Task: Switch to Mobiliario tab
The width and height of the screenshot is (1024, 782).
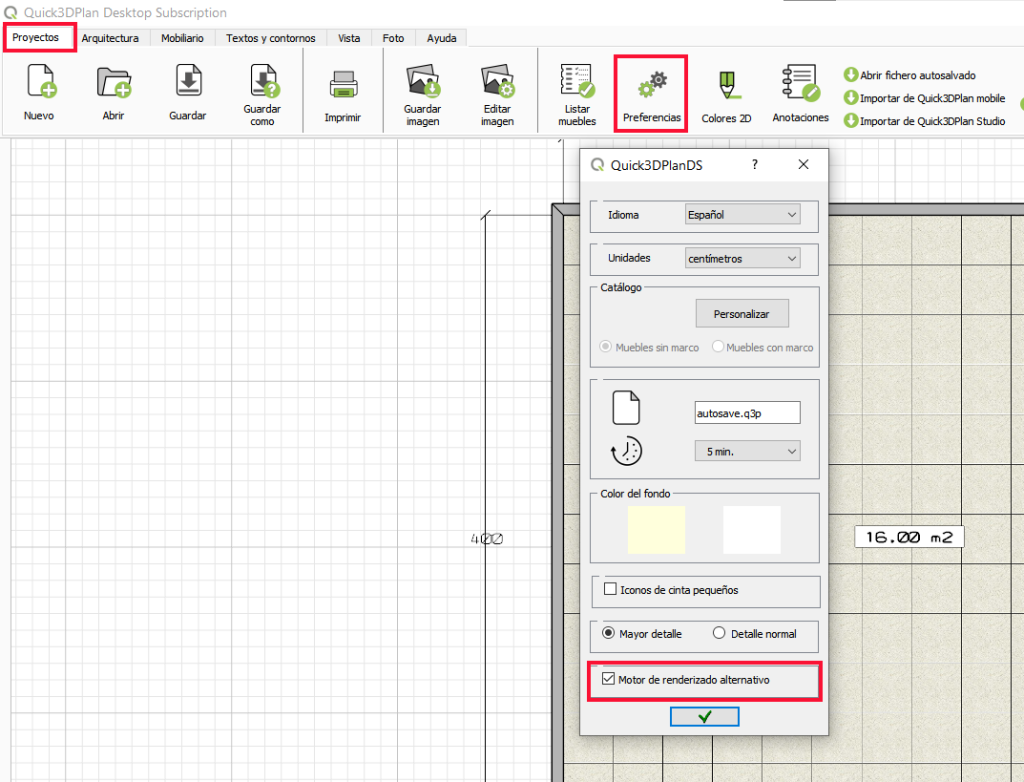Action: [182, 39]
